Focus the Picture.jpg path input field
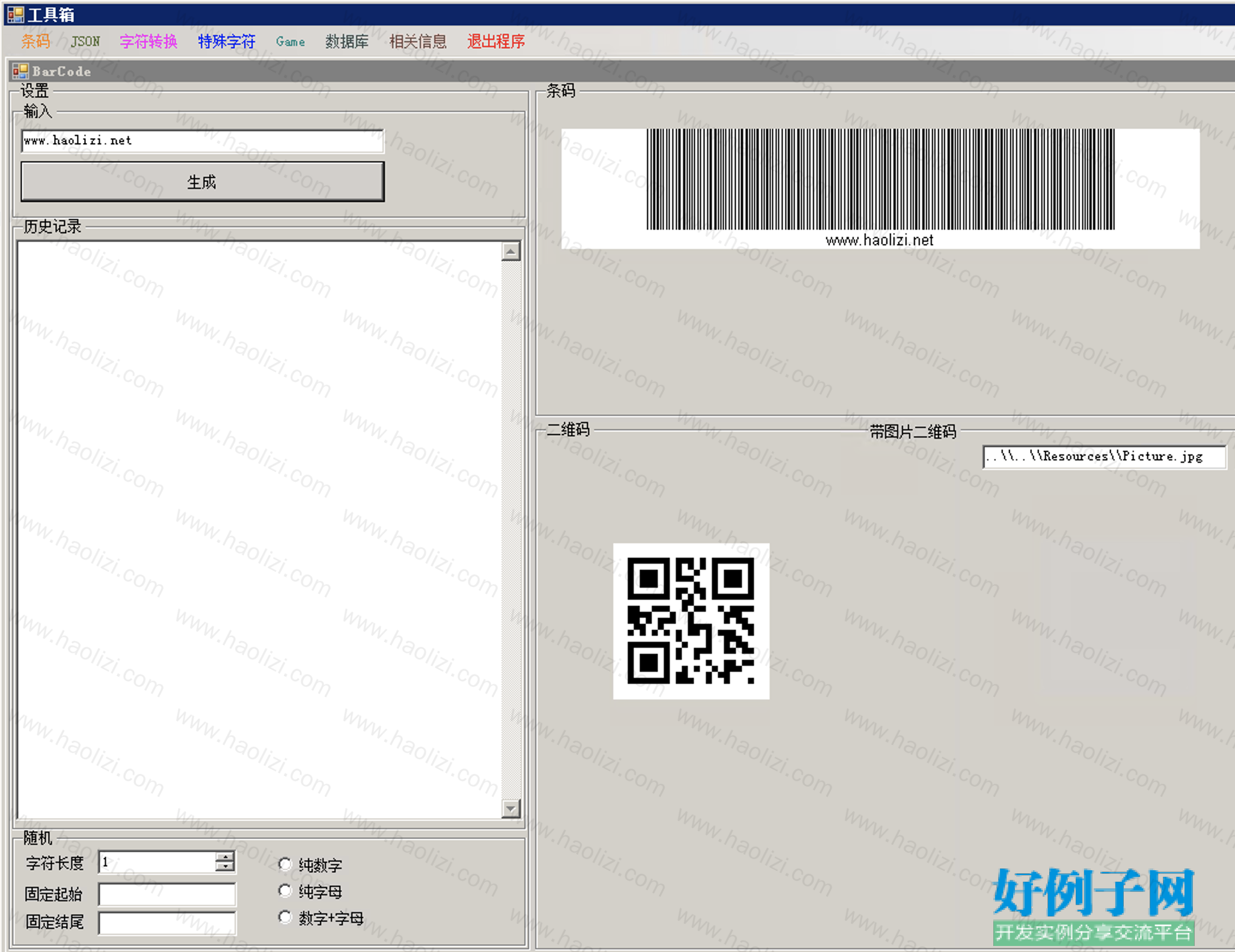The width and height of the screenshot is (1235, 952). (x=1104, y=457)
